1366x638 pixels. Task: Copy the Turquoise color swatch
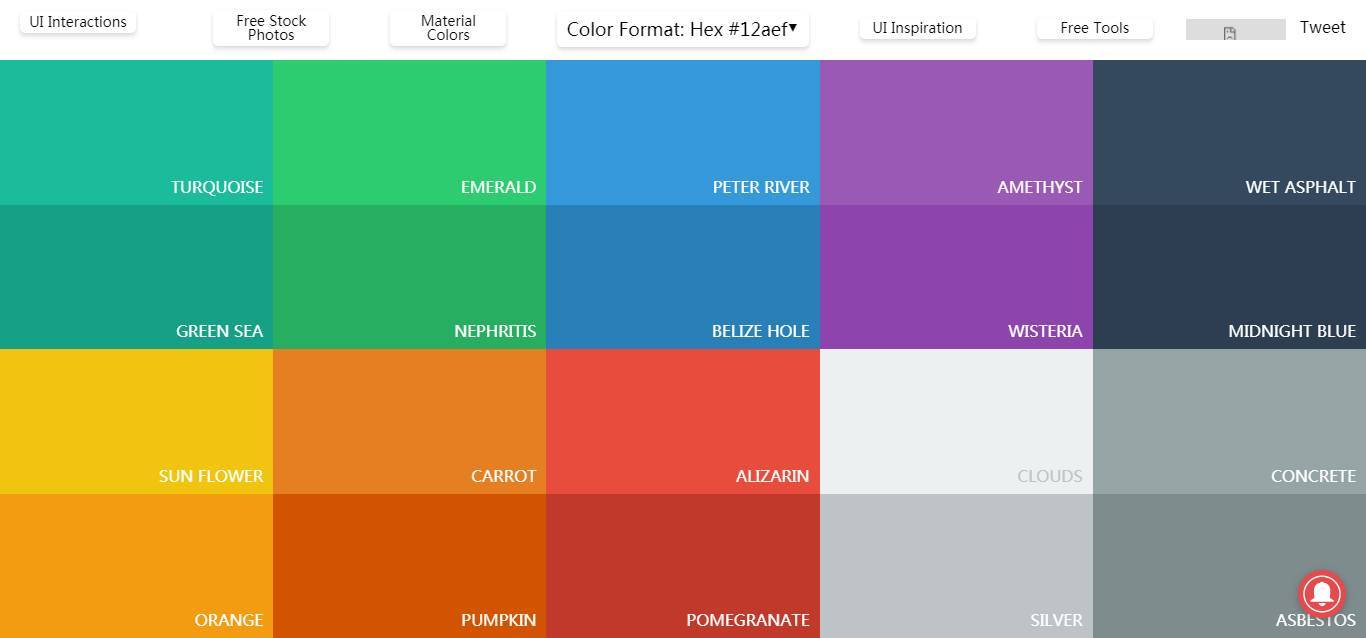coord(136,132)
